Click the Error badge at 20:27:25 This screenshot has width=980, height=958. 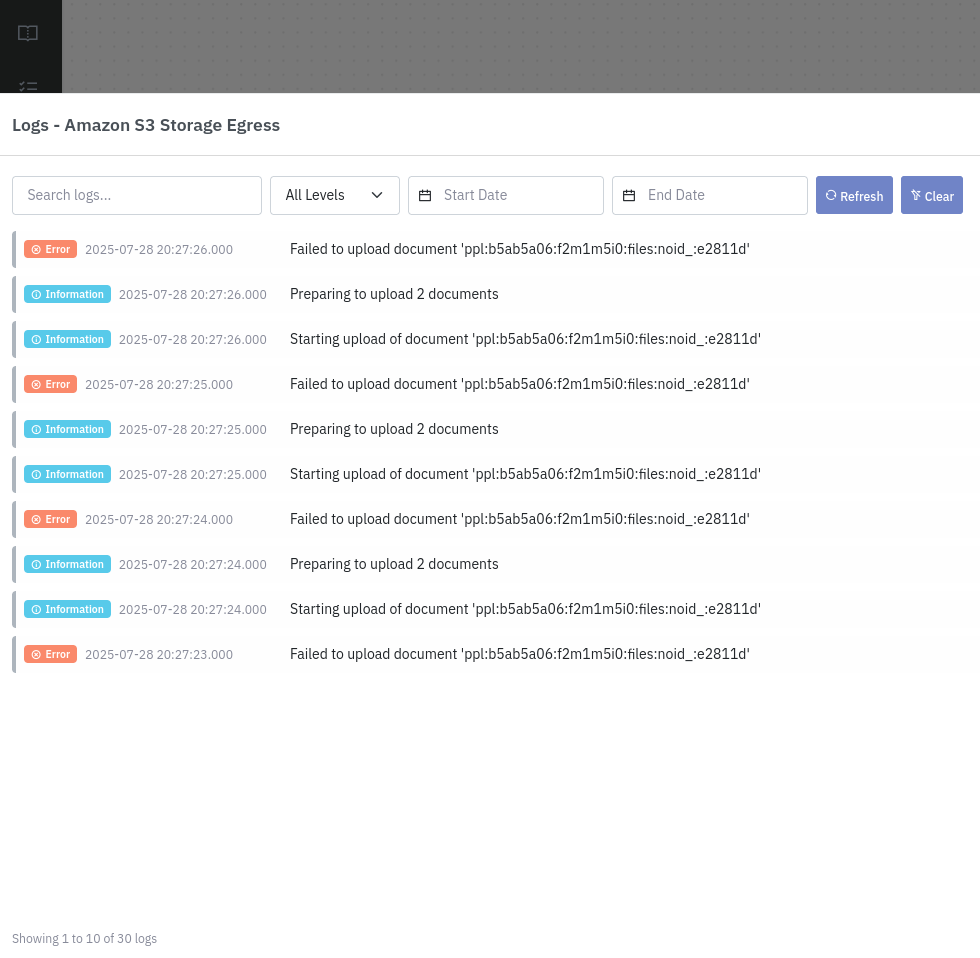[51, 384]
